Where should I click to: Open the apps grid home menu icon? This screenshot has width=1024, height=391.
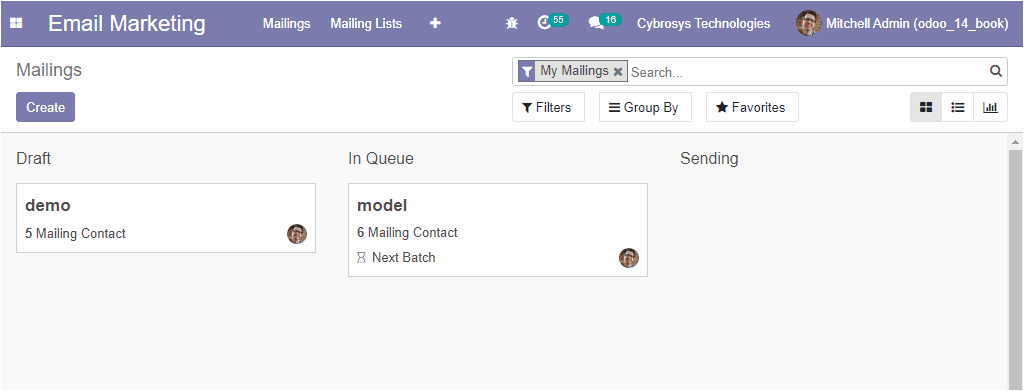coord(16,23)
